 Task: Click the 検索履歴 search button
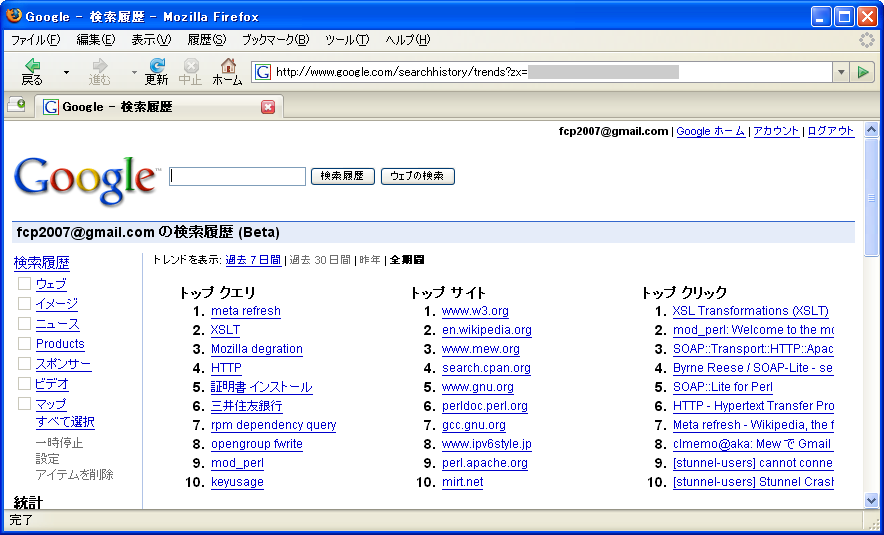coord(343,176)
